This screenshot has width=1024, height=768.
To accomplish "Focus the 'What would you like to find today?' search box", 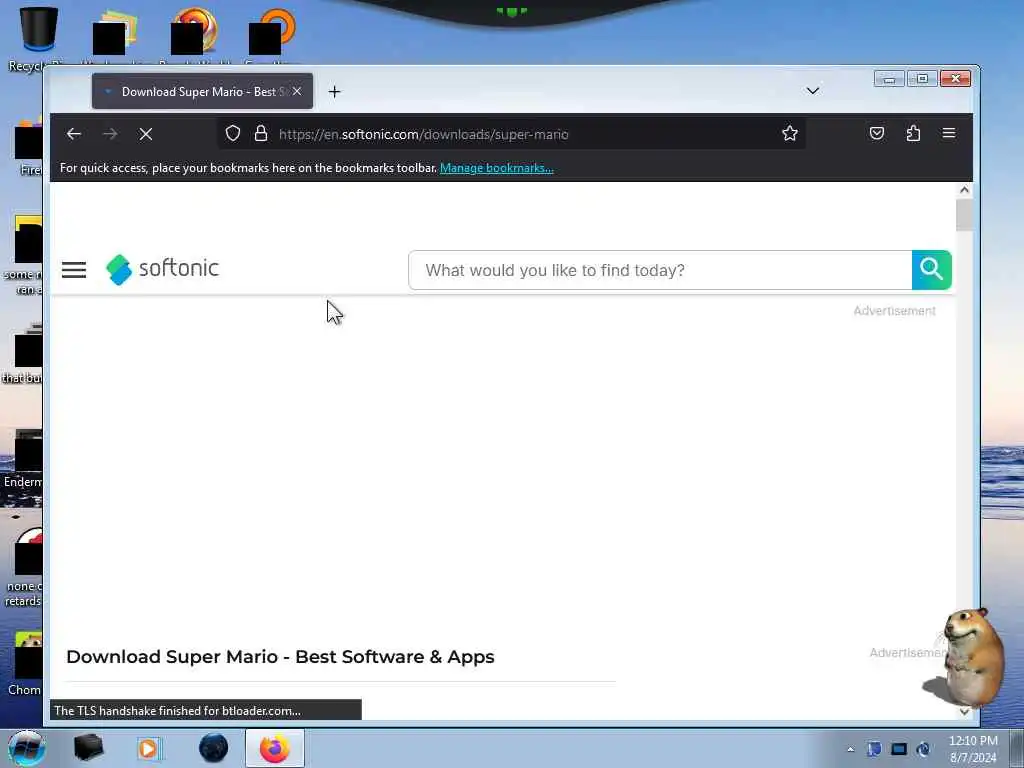I will pyautogui.click(x=660, y=270).
